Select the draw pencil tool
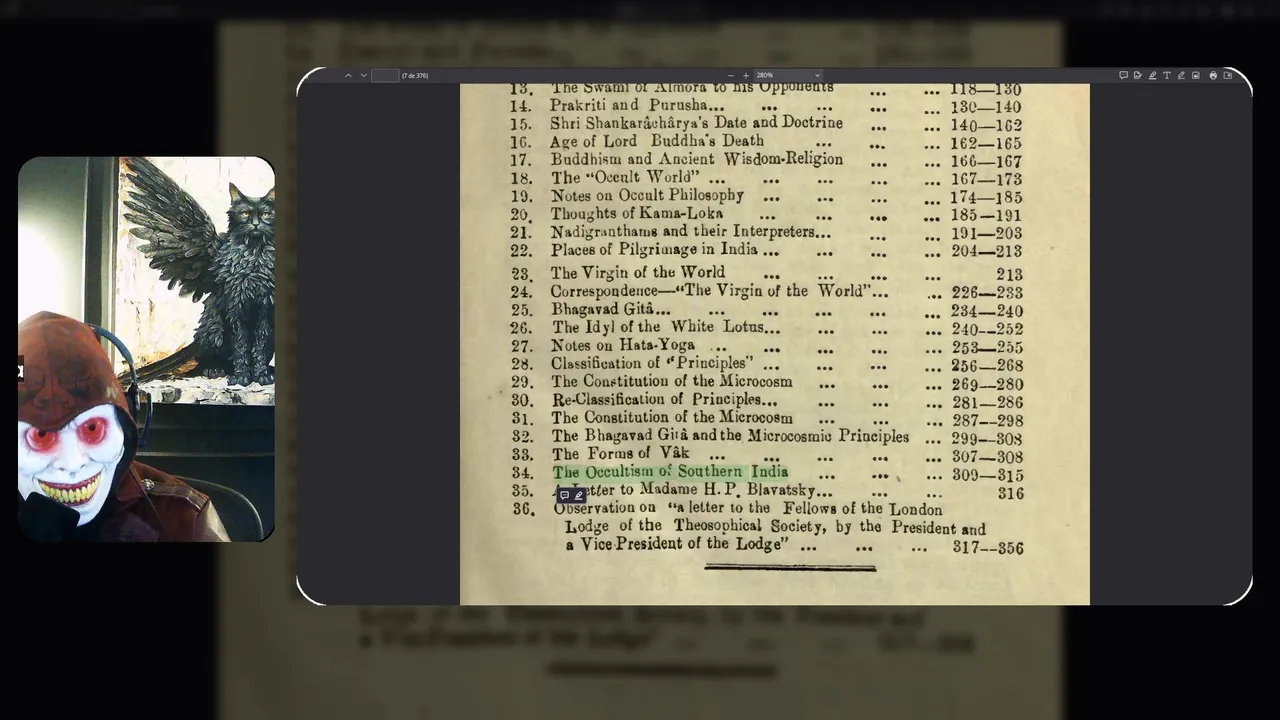The height and width of the screenshot is (720, 1280). pos(1181,75)
